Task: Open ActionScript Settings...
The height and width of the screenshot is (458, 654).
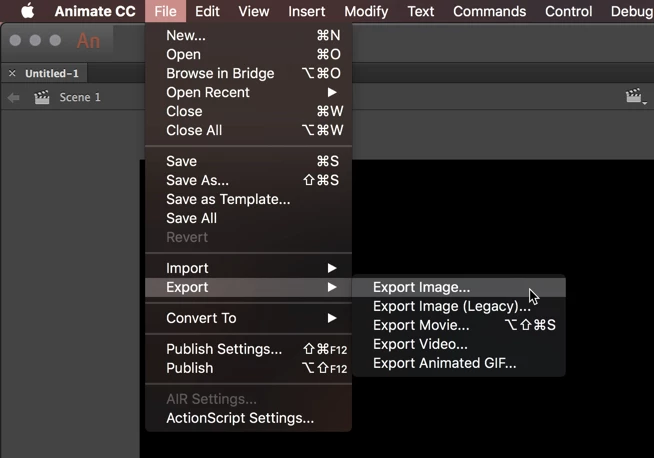Action: [249, 418]
